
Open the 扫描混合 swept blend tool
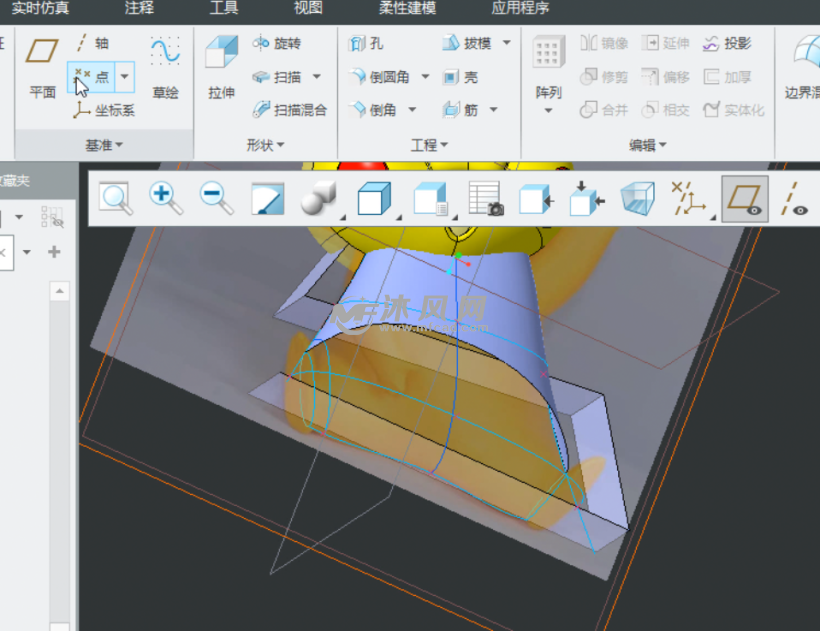pyautogui.click(x=289, y=110)
